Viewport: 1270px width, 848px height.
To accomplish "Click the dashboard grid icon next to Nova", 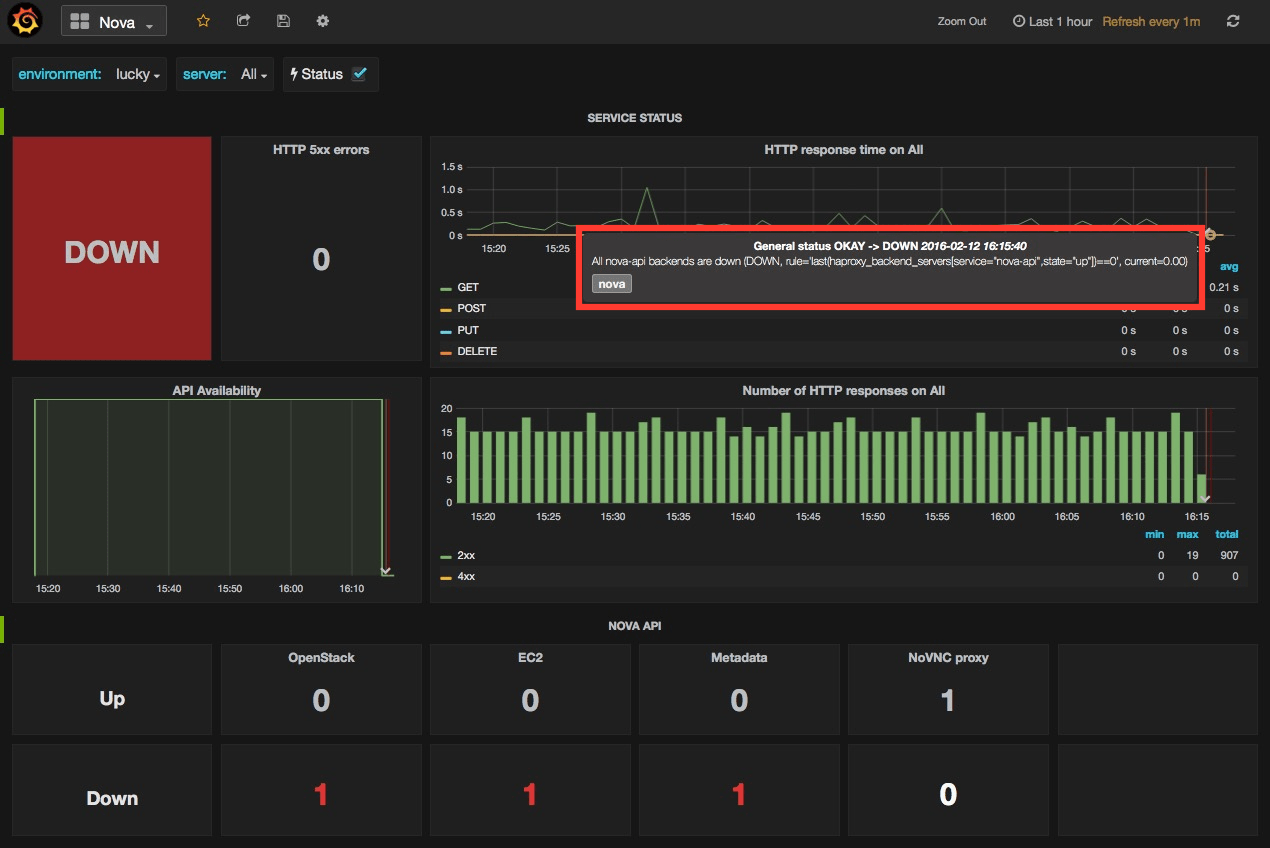I will (x=78, y=20).
